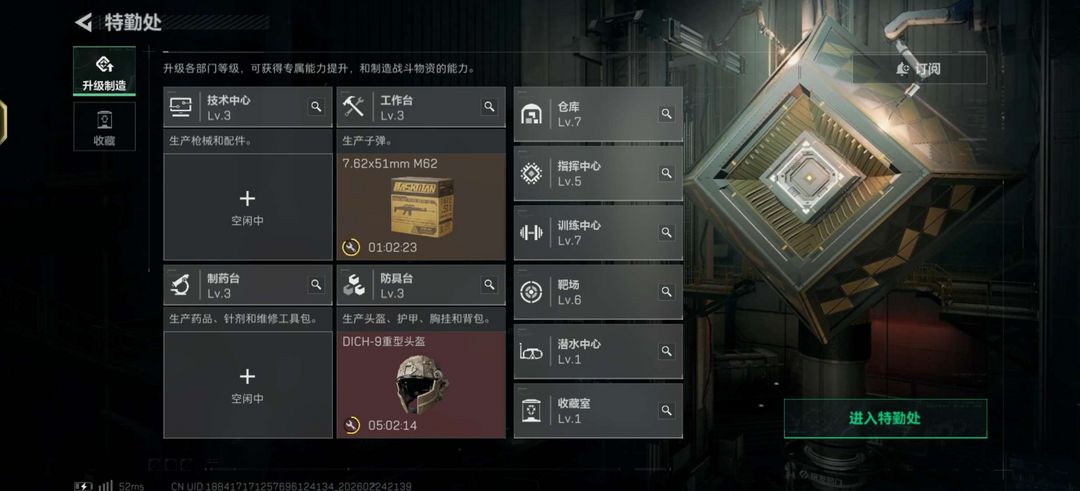Open magnifier details for 制药台
The width and height of the screenshot is (1080, 491).
coord(316,284)
